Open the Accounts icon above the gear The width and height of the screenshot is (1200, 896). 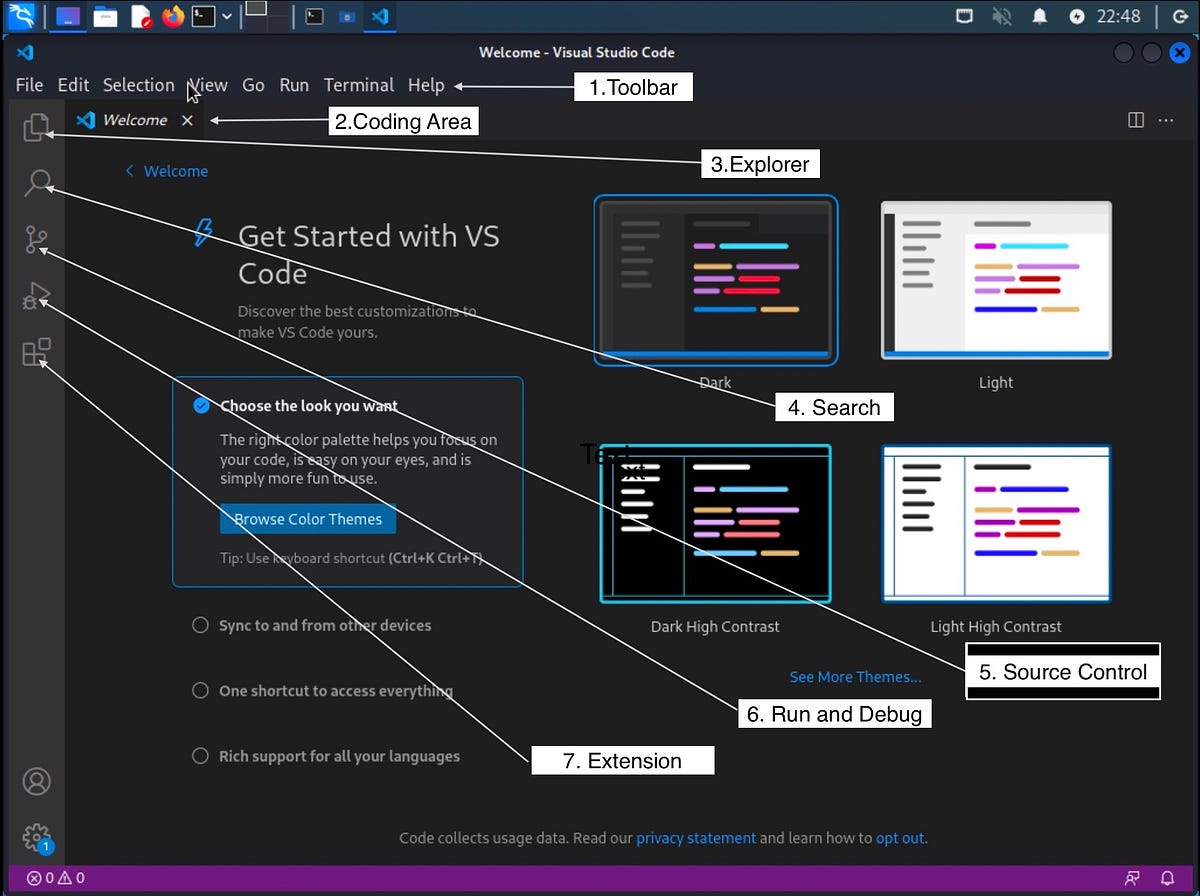pos(36,781)
